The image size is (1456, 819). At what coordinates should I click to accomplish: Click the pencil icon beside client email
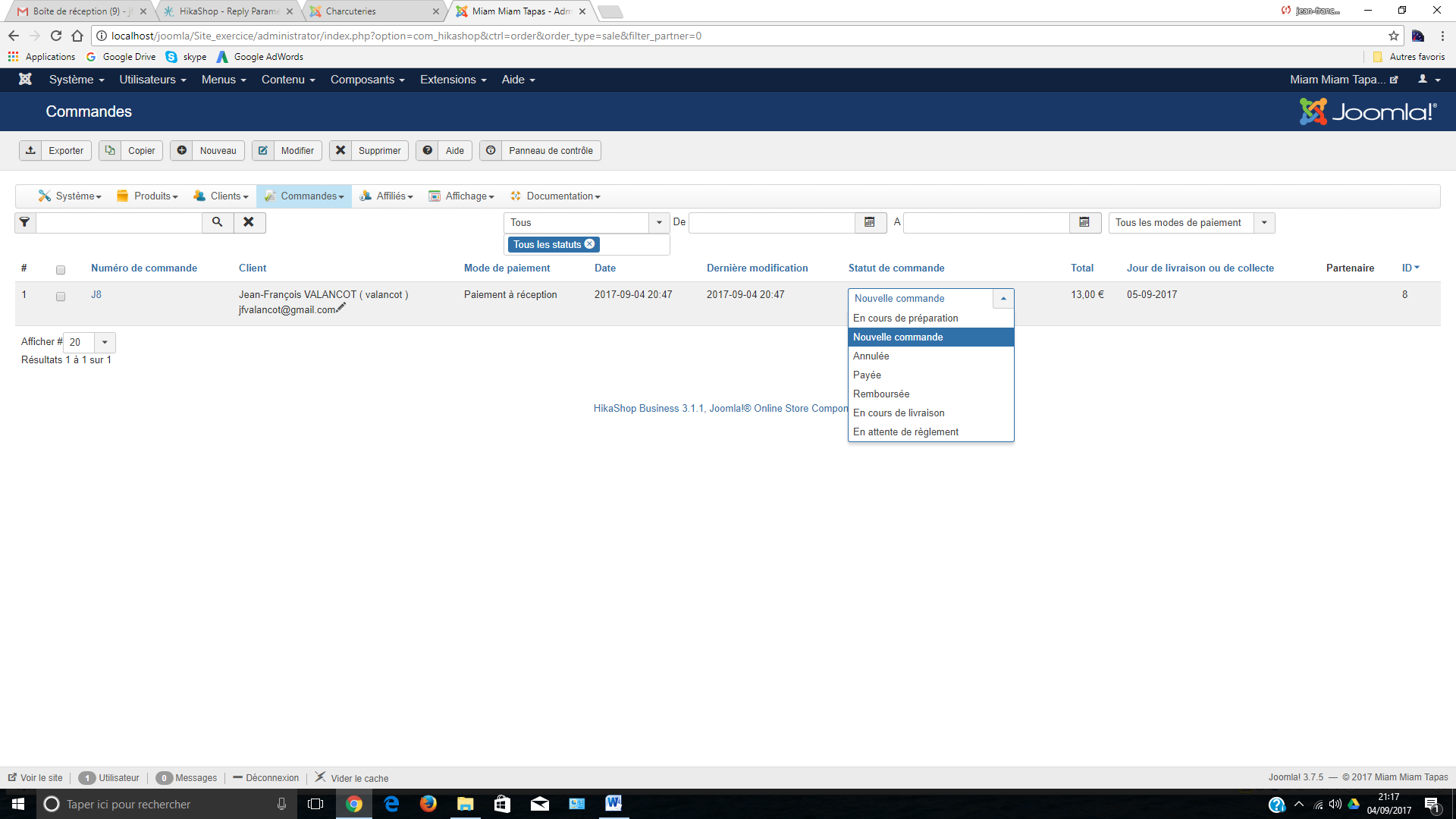(341, 307)
